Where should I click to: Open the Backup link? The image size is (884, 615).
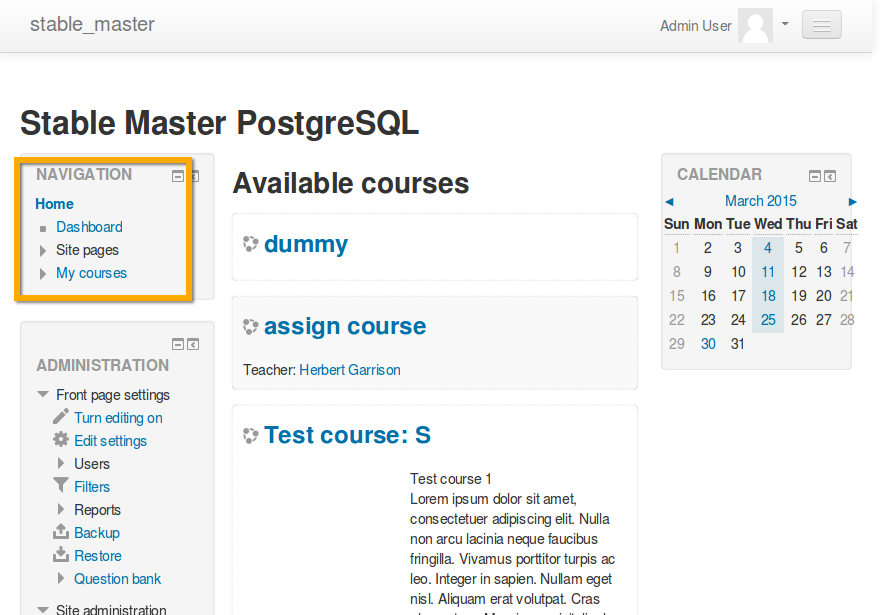pyautogui.click(x=97, y=533)
